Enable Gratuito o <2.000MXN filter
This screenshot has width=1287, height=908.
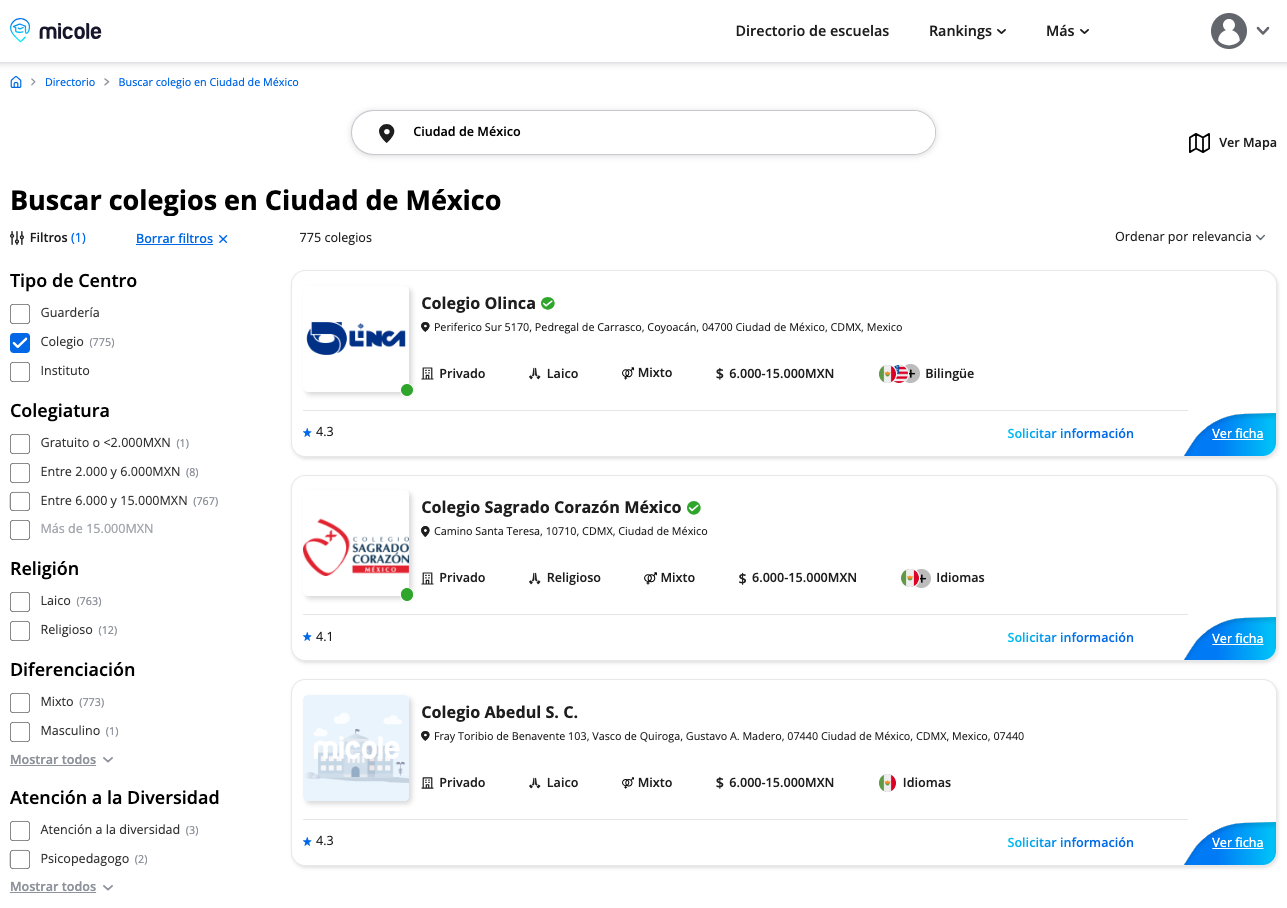[x=20, y=443]
